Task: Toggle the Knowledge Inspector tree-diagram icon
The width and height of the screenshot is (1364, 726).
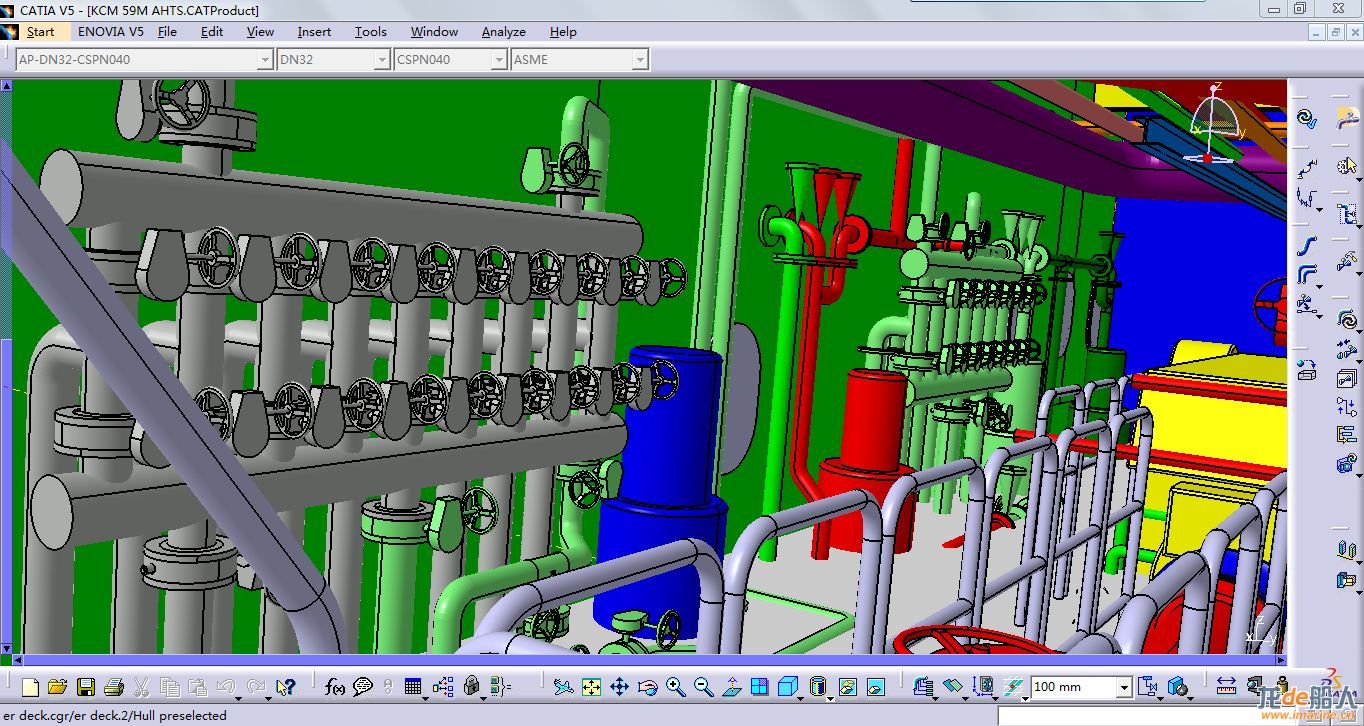Action: click(442, 687)
